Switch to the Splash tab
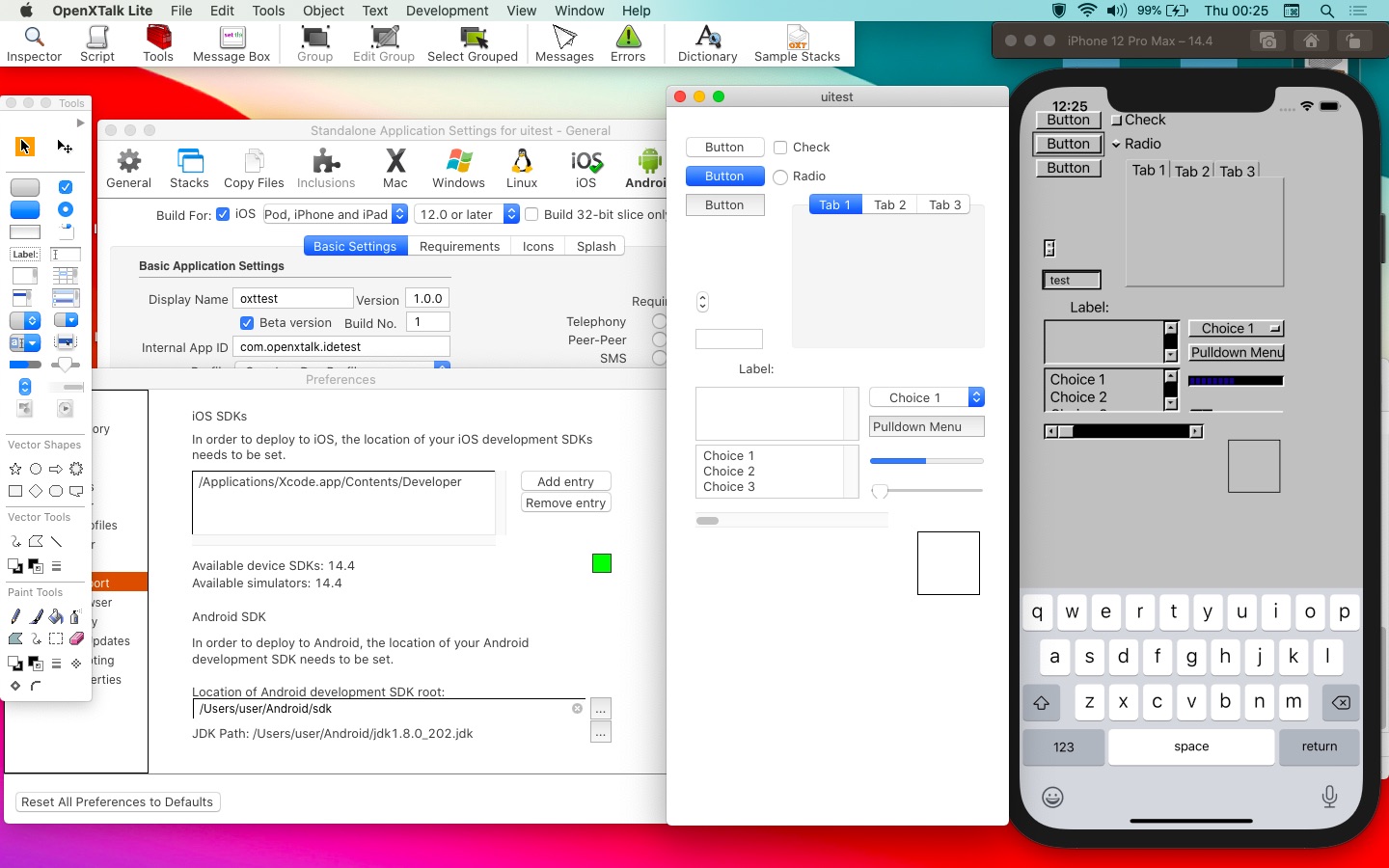 coord(596,246)
